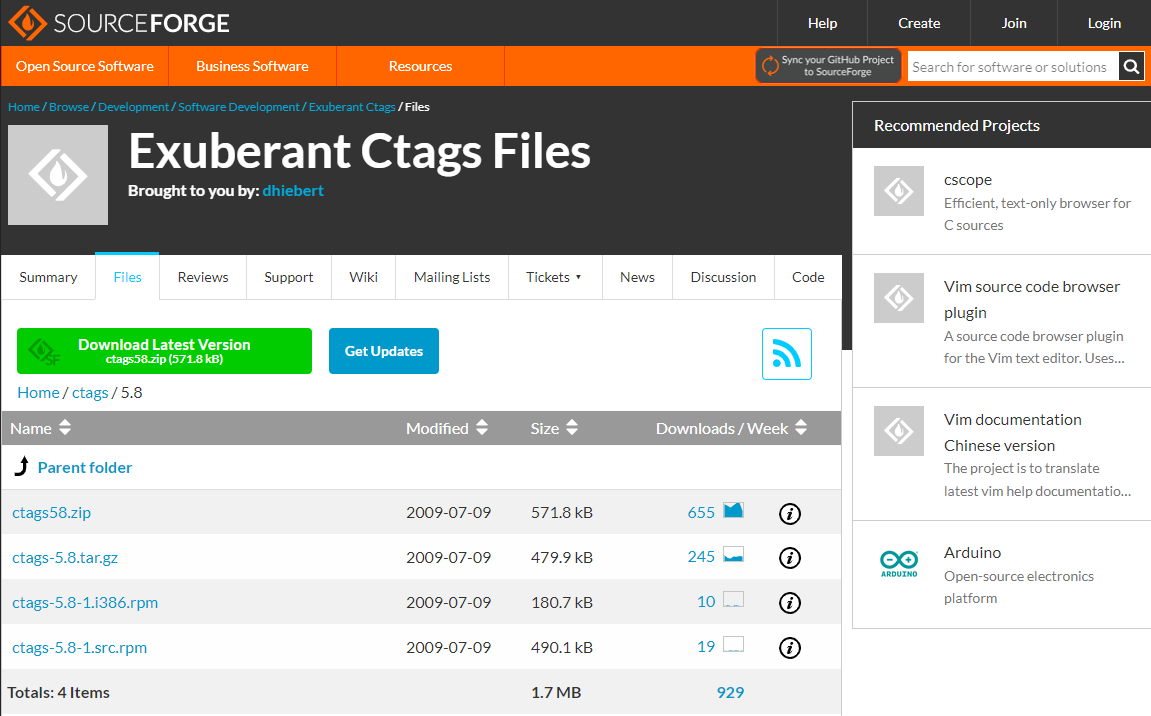This screenshot has width=1151, height=716.
Task: Expand the Tickets dropdown tab
Action: (x=553, y=277)
